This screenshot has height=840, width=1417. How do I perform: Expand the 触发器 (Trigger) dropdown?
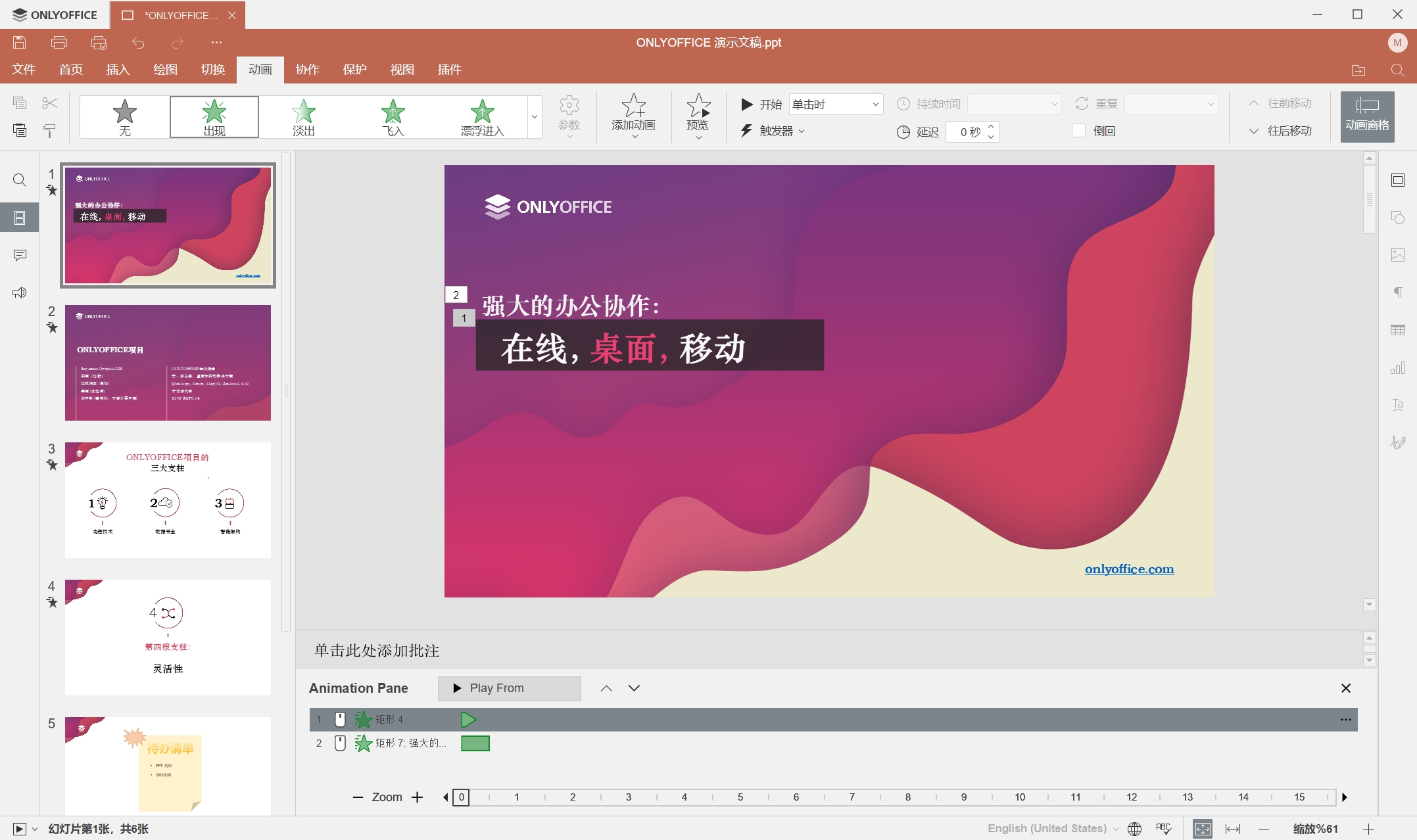click(775, 131)
